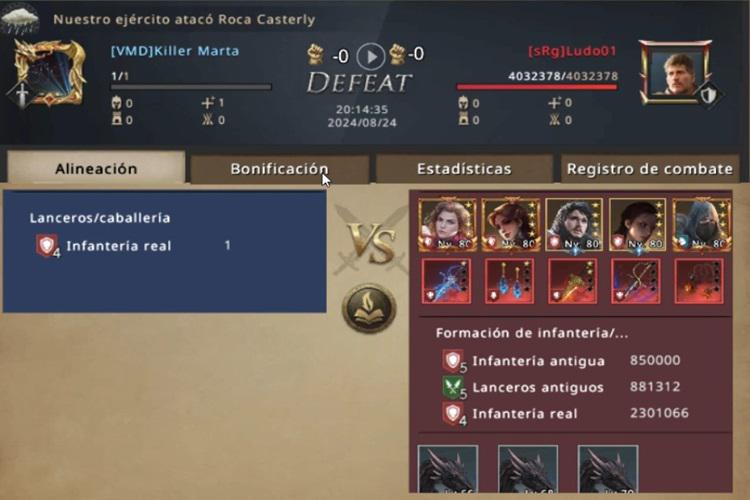Click the flame book round icon
750x500 pixels.
click(x=369, y=308)
